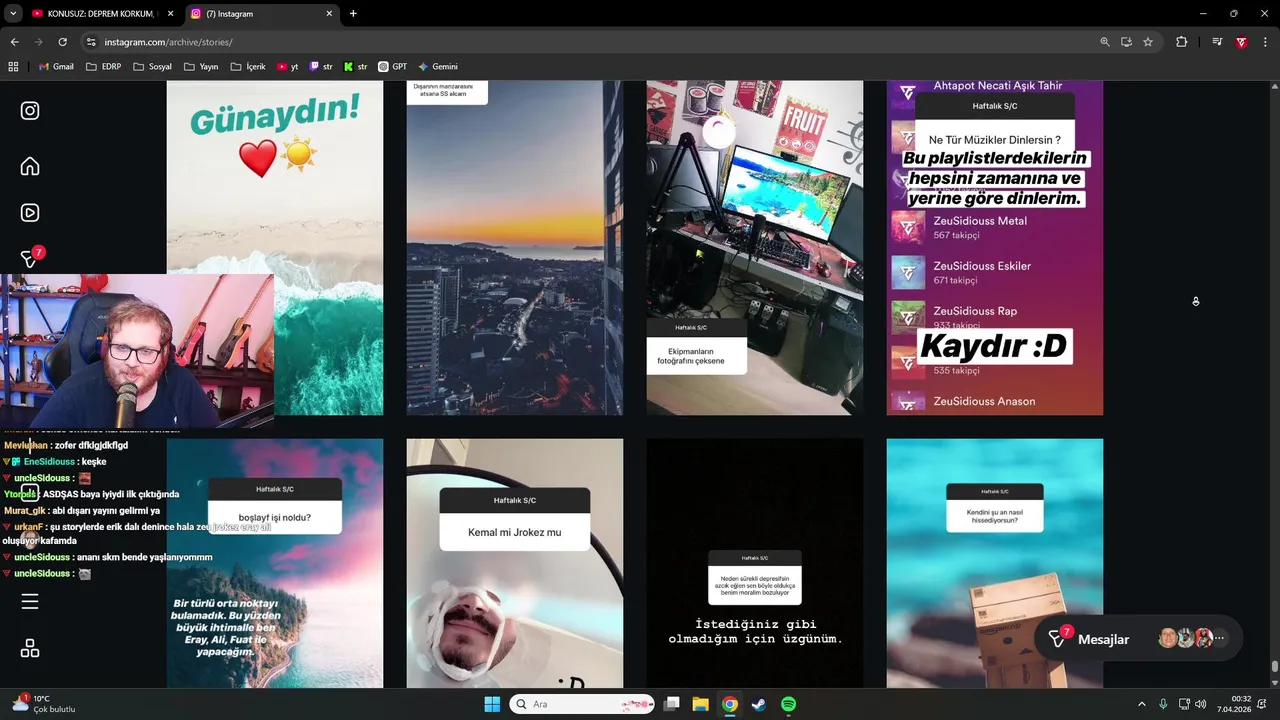Image resolution: width=1280 pixels, height=720 pixels.
Task: Click the forward navigation arrow
Action: pos(38,42)
